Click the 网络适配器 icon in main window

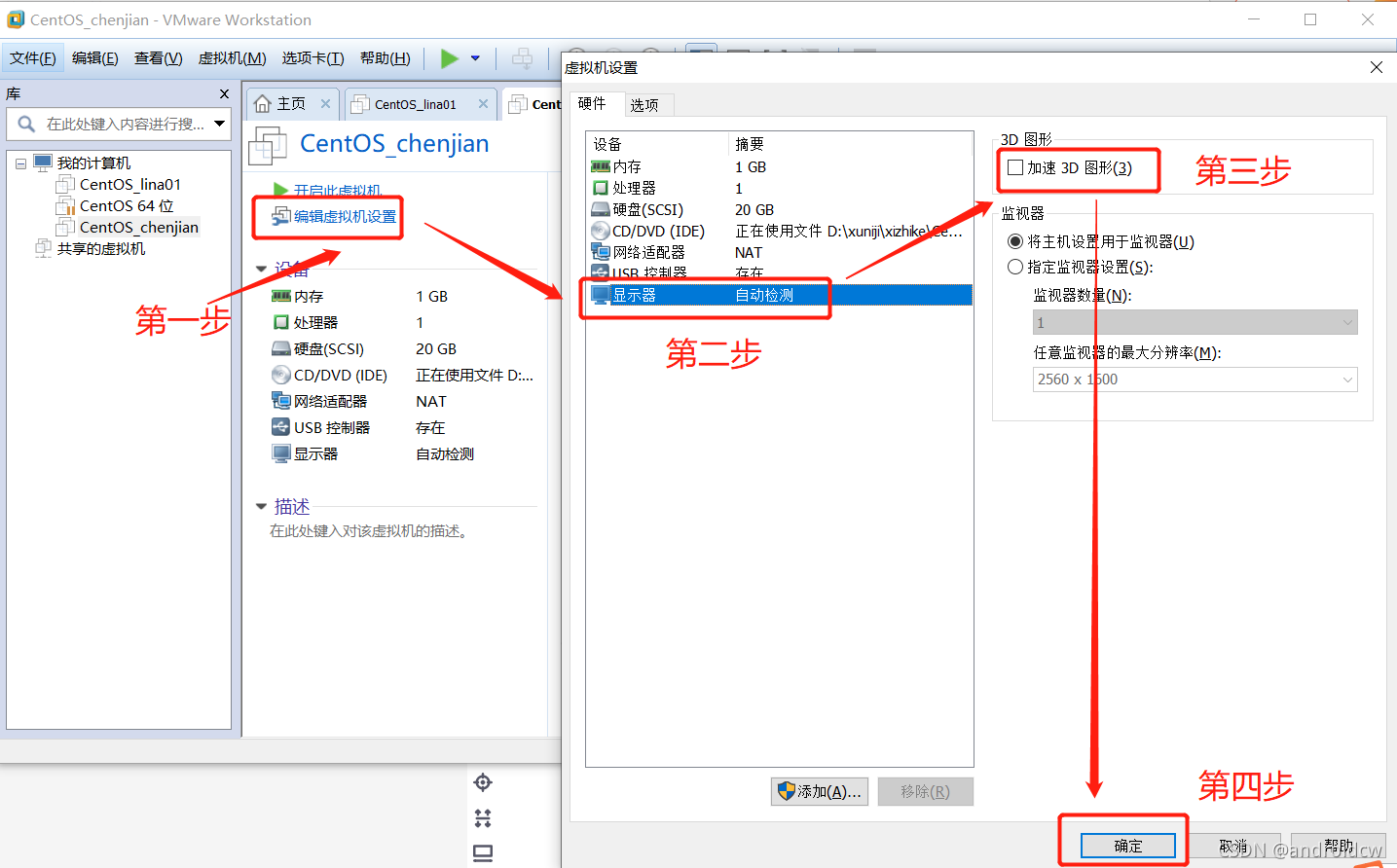pos(281,401)
